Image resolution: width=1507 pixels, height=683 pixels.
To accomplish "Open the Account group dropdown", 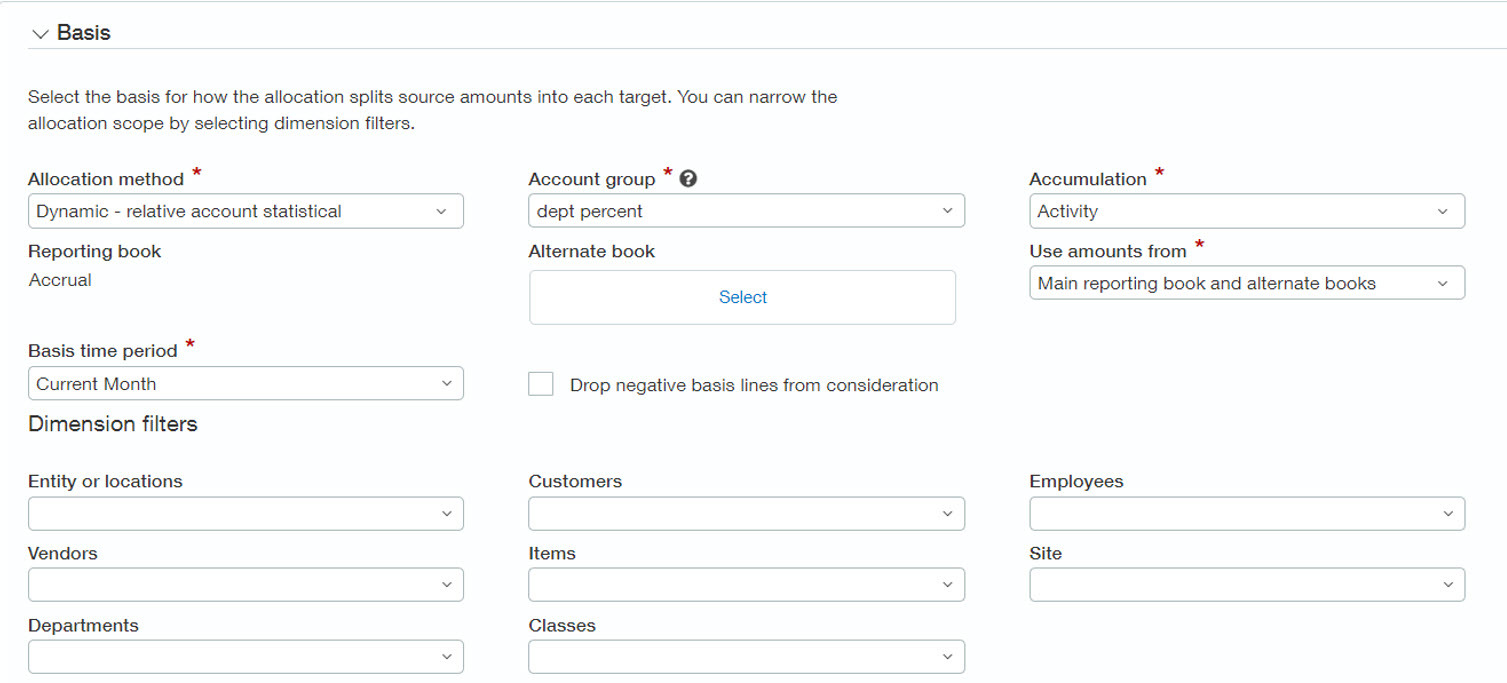I will pyautogui.click(x=746, y=211).
